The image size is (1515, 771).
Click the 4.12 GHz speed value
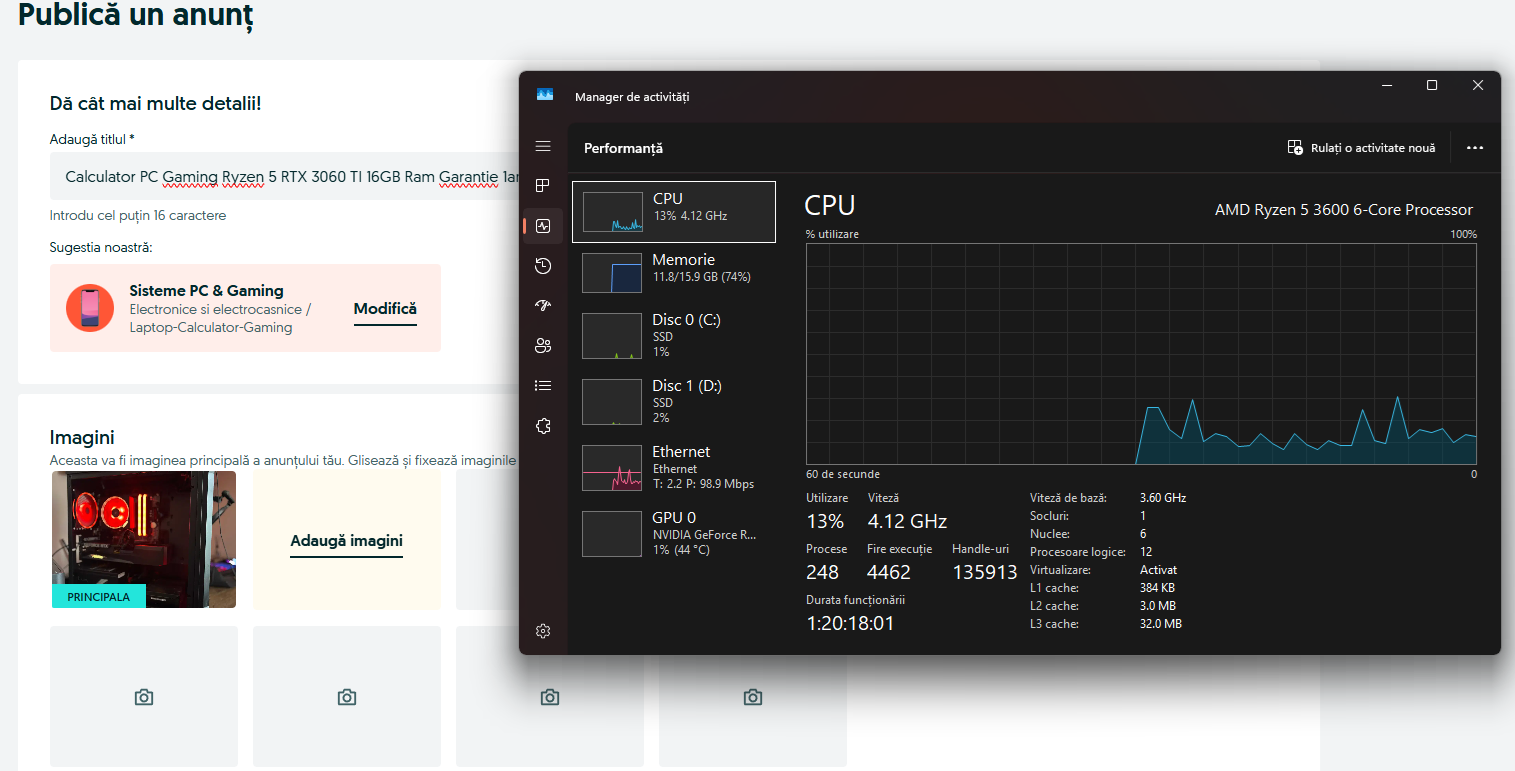[x=907, y=521]
